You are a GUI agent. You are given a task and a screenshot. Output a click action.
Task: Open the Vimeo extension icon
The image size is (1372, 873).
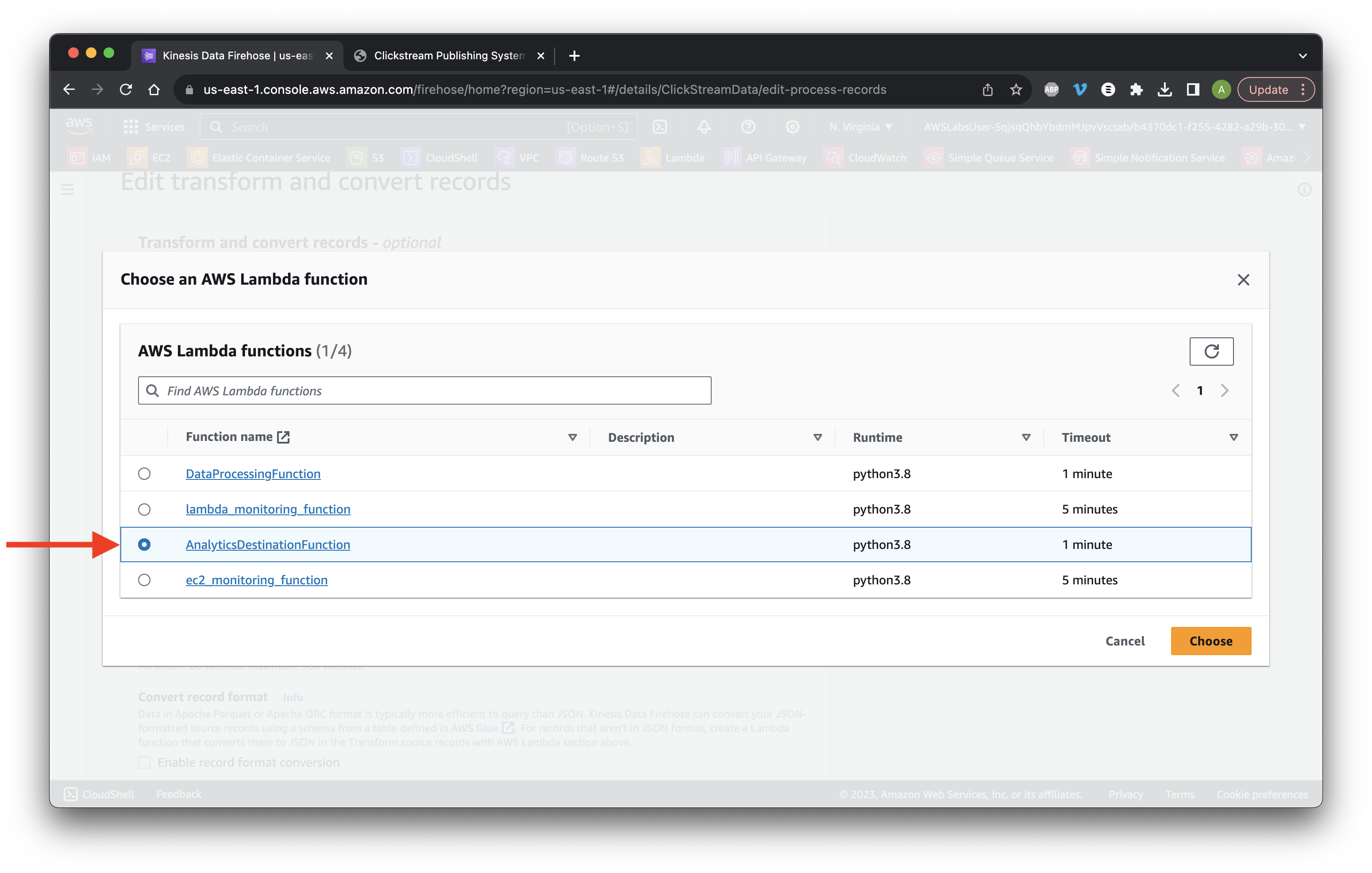(x=1080, y=89)
